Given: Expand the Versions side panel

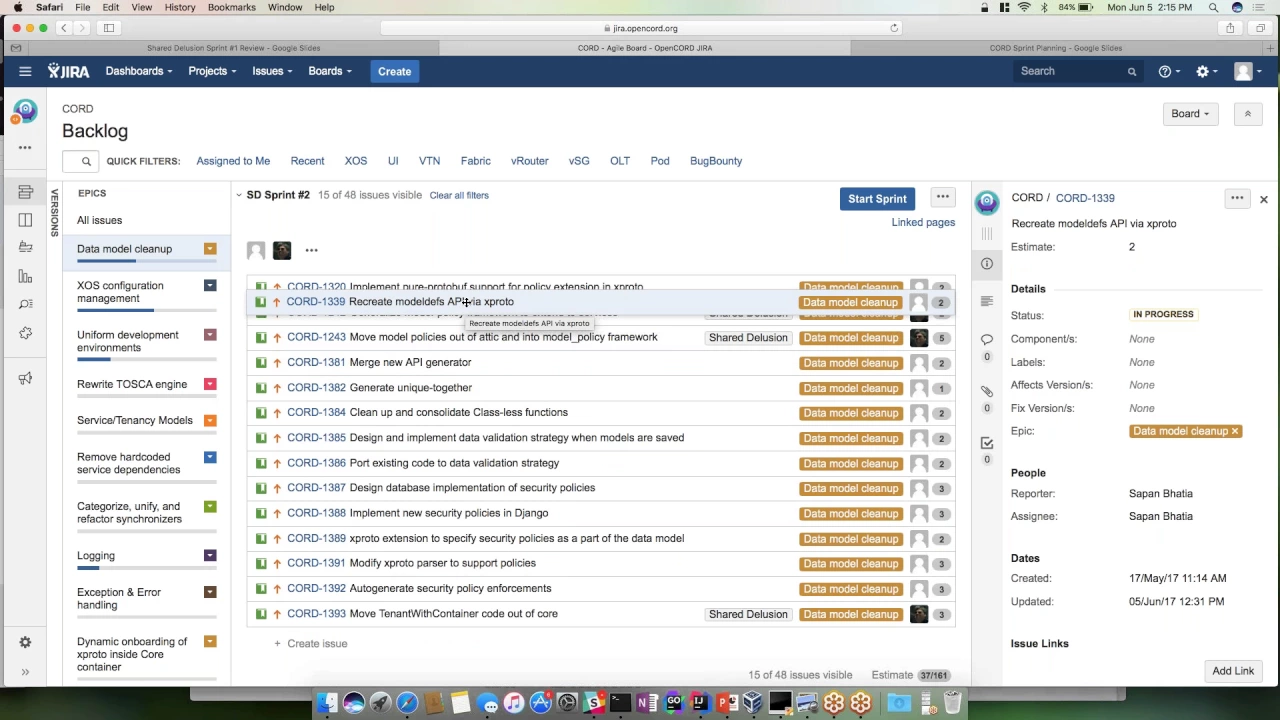Looking at the screenshot, I should pyautogui.click(x=55, y=212).
